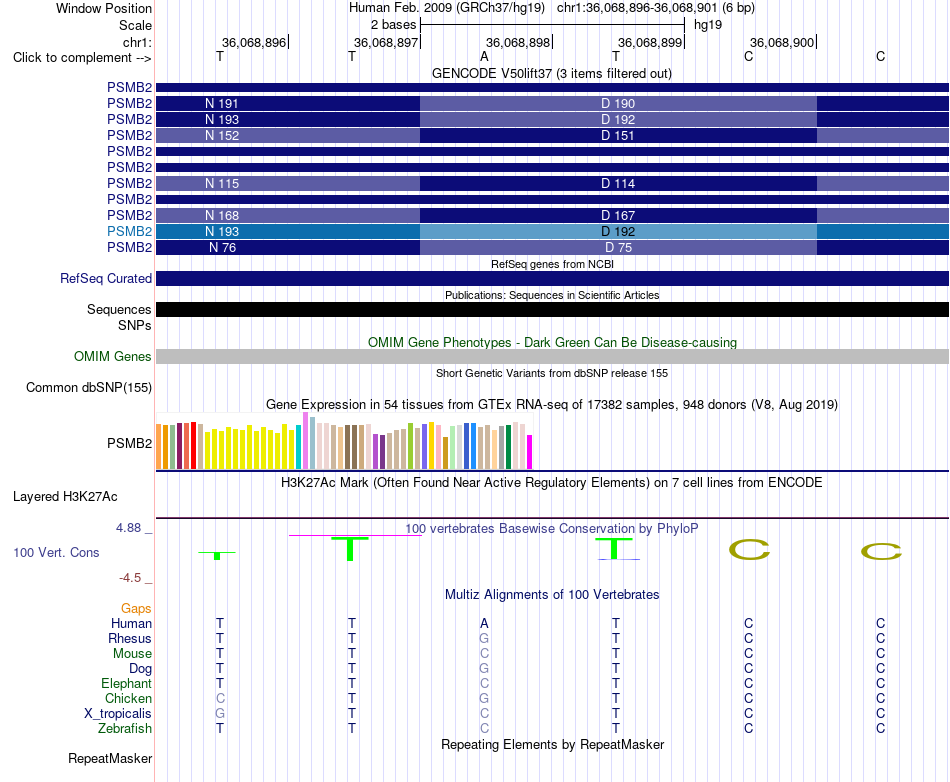Screen dimensions: 950x782
Task: Click the 'Window Position' label
Action: coord(104,8)
